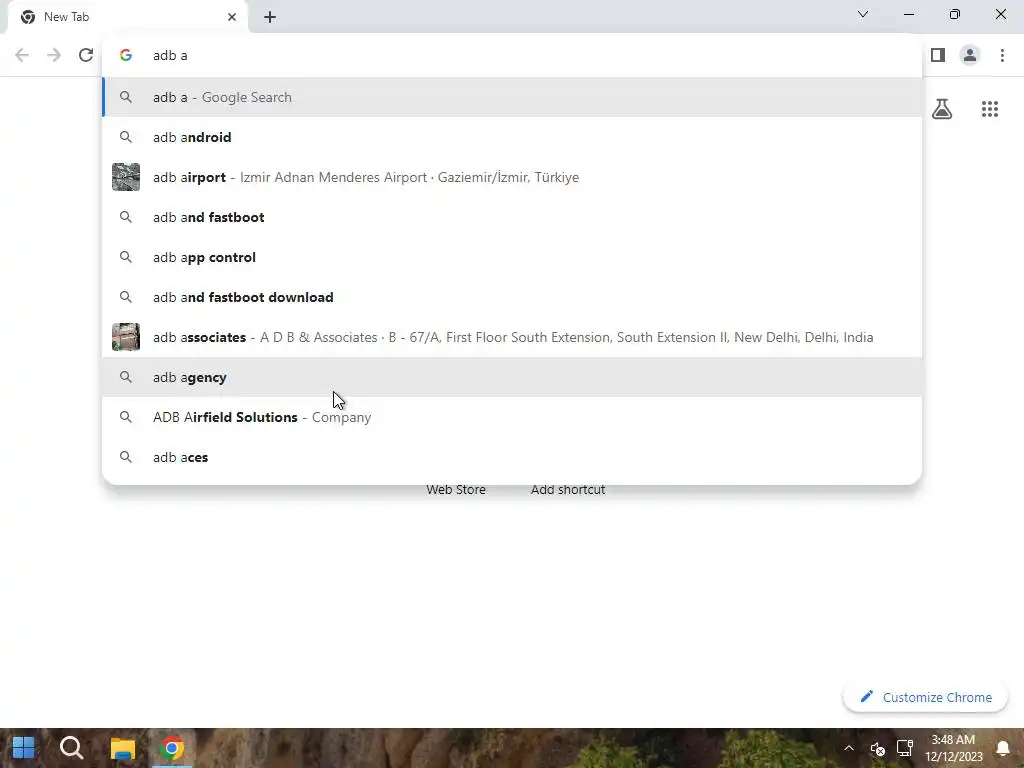Click magnifier icon beside 'adb android'
This screenshot has height=768, width=1024.
coord(126,137)
